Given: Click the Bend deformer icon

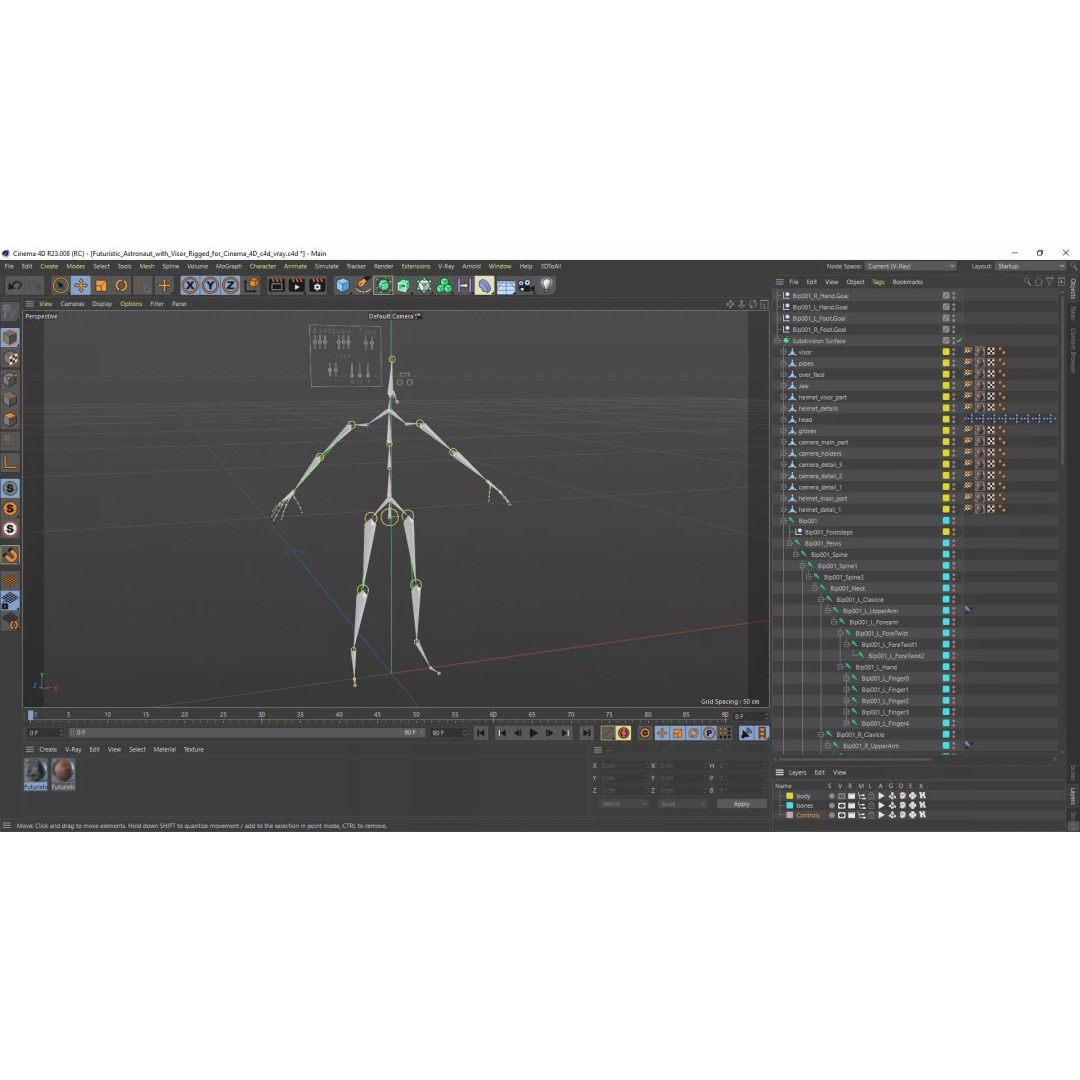Looking at the screenshot, I should (x=485, y=285).
